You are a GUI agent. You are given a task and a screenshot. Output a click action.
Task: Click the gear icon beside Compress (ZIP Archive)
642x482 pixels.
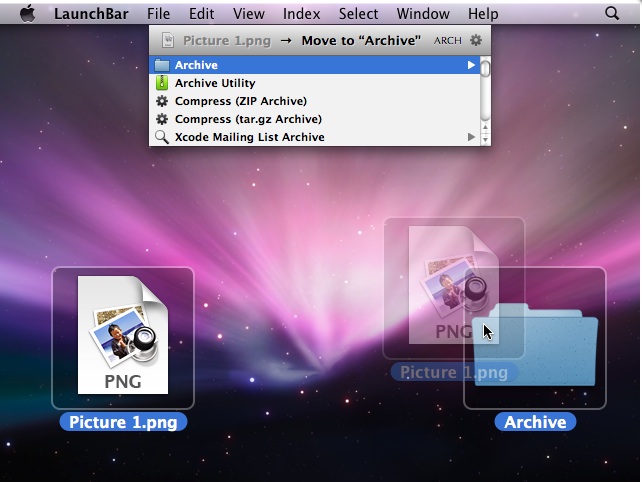pos(162,102)
